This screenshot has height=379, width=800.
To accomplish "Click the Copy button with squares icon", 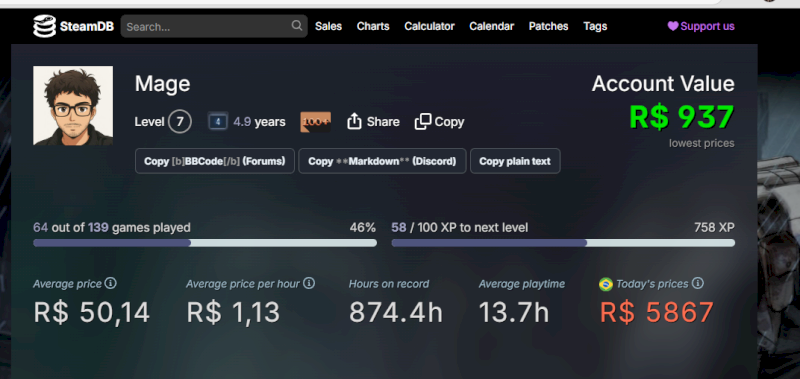I will pos(440,122).
